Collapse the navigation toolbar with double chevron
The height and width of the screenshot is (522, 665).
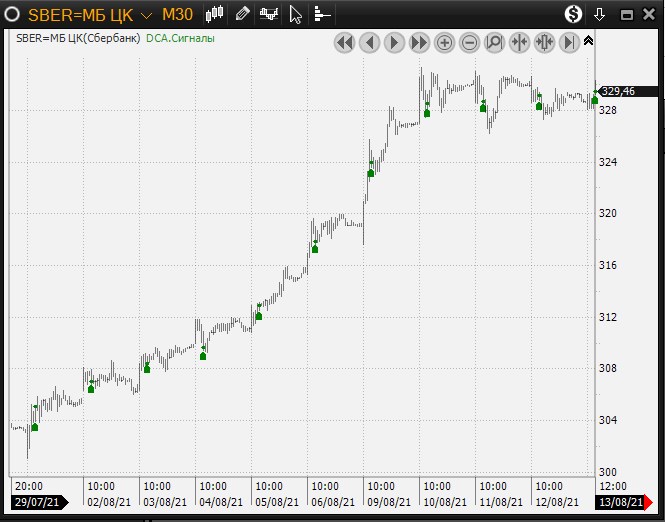[x=588, y=41]
